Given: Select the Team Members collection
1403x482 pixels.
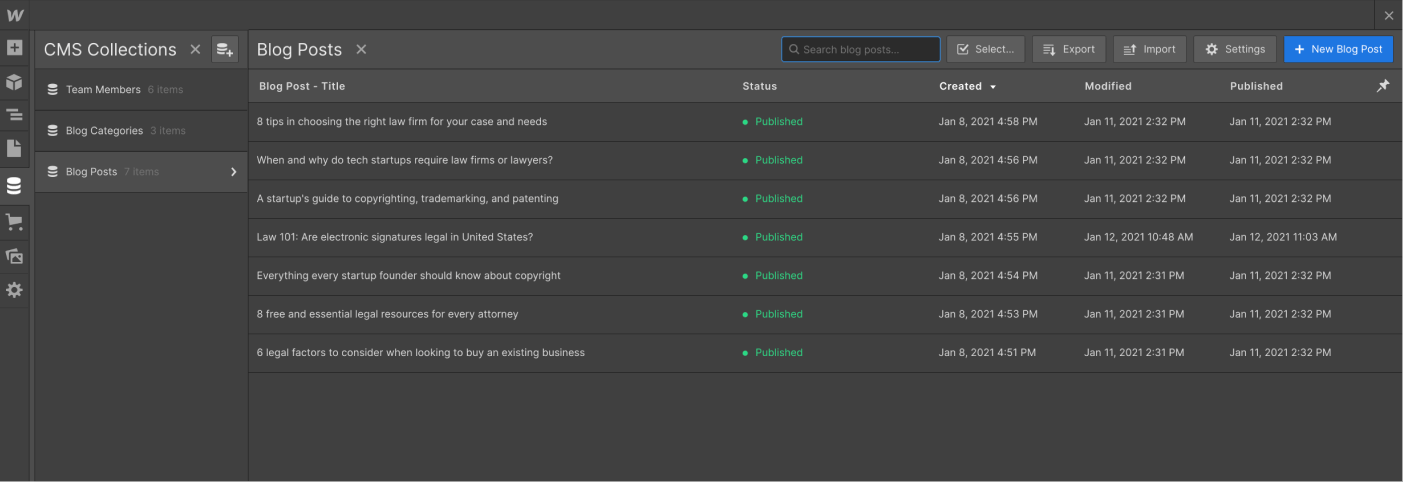Looking at the screenshot, I should coord(141,90).
